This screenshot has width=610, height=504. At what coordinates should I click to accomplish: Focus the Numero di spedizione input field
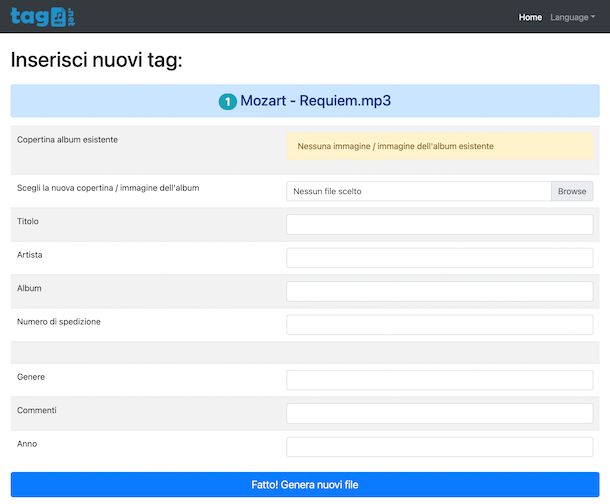pyautogui.click(x=440, y=325)
